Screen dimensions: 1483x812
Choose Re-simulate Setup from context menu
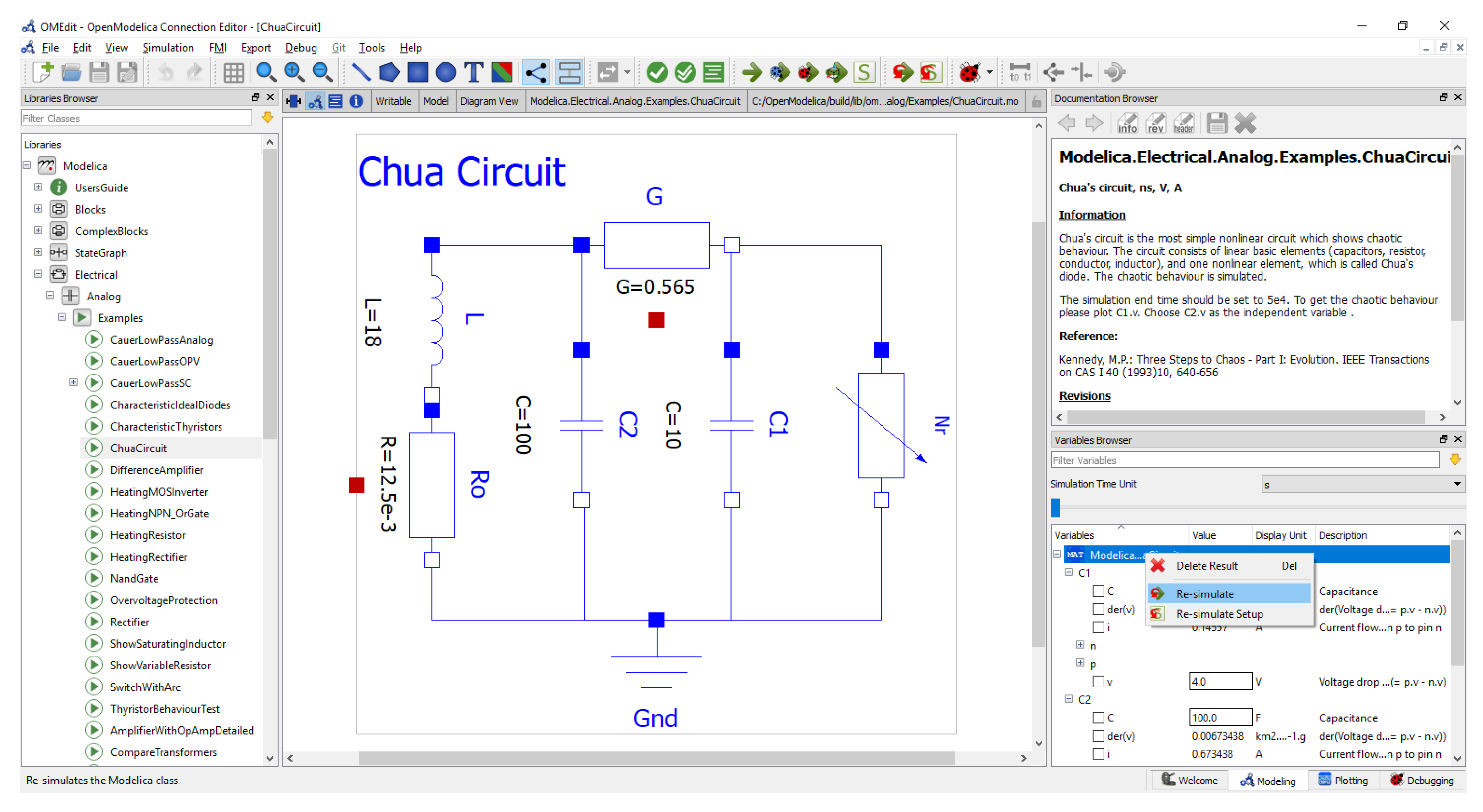tap(1219, 614)
